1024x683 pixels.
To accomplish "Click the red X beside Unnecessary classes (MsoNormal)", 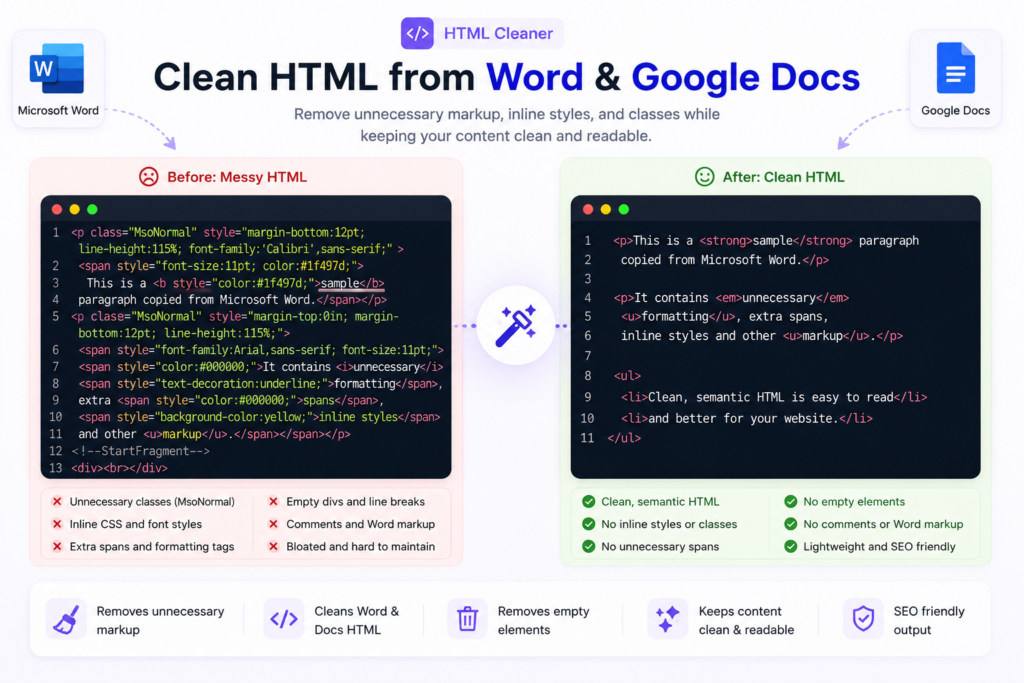I will (x=57, y=501).
